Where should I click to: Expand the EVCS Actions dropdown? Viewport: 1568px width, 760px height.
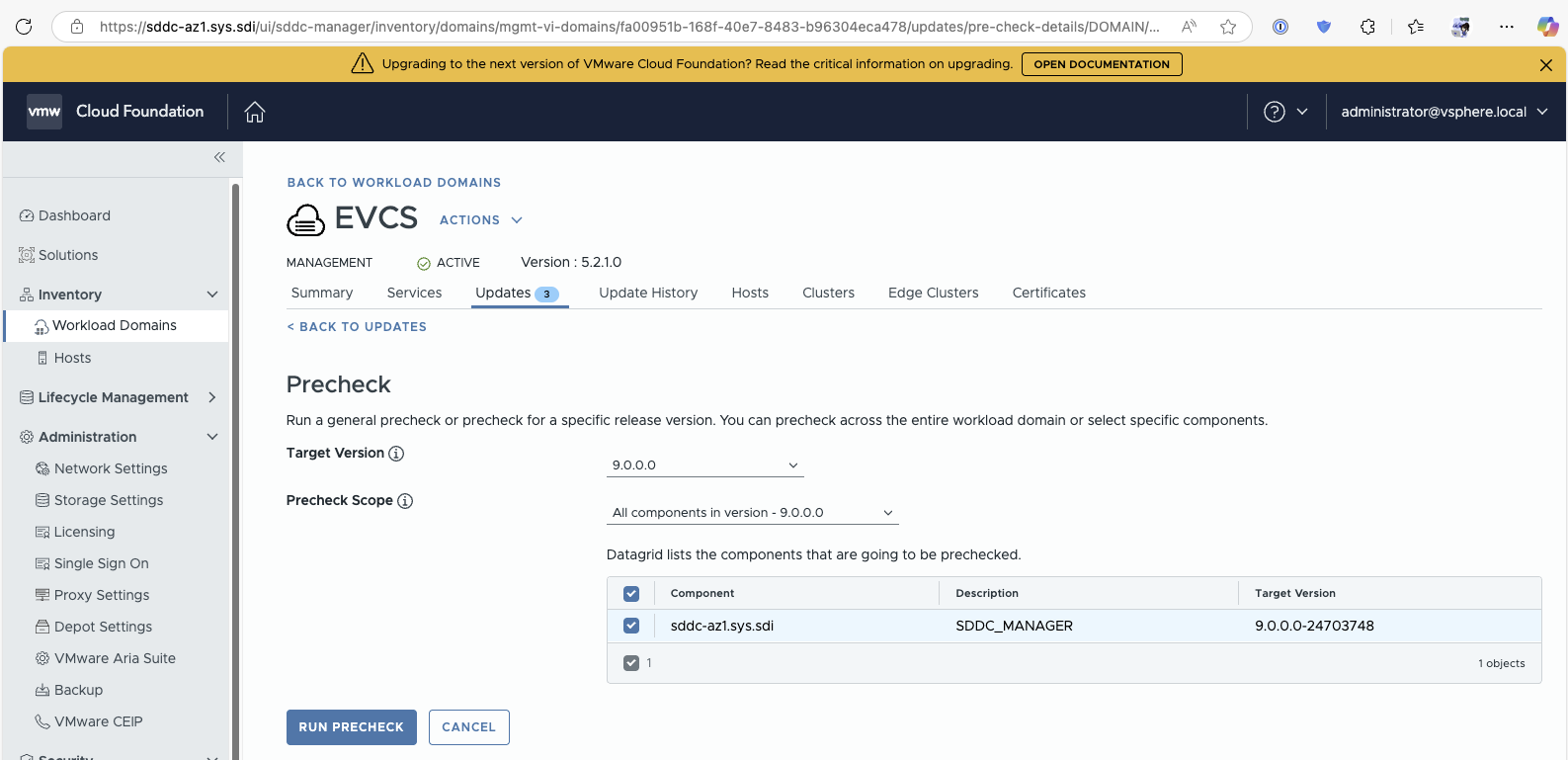click(x=481, y=220)
